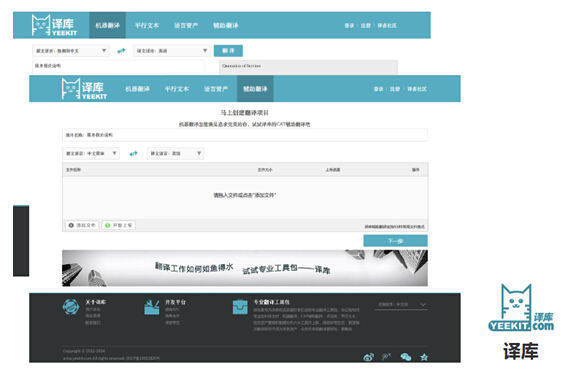Select the 机器翻译 tab in the front page header
This screenshot has height=380, width=561.
(137, 89)
